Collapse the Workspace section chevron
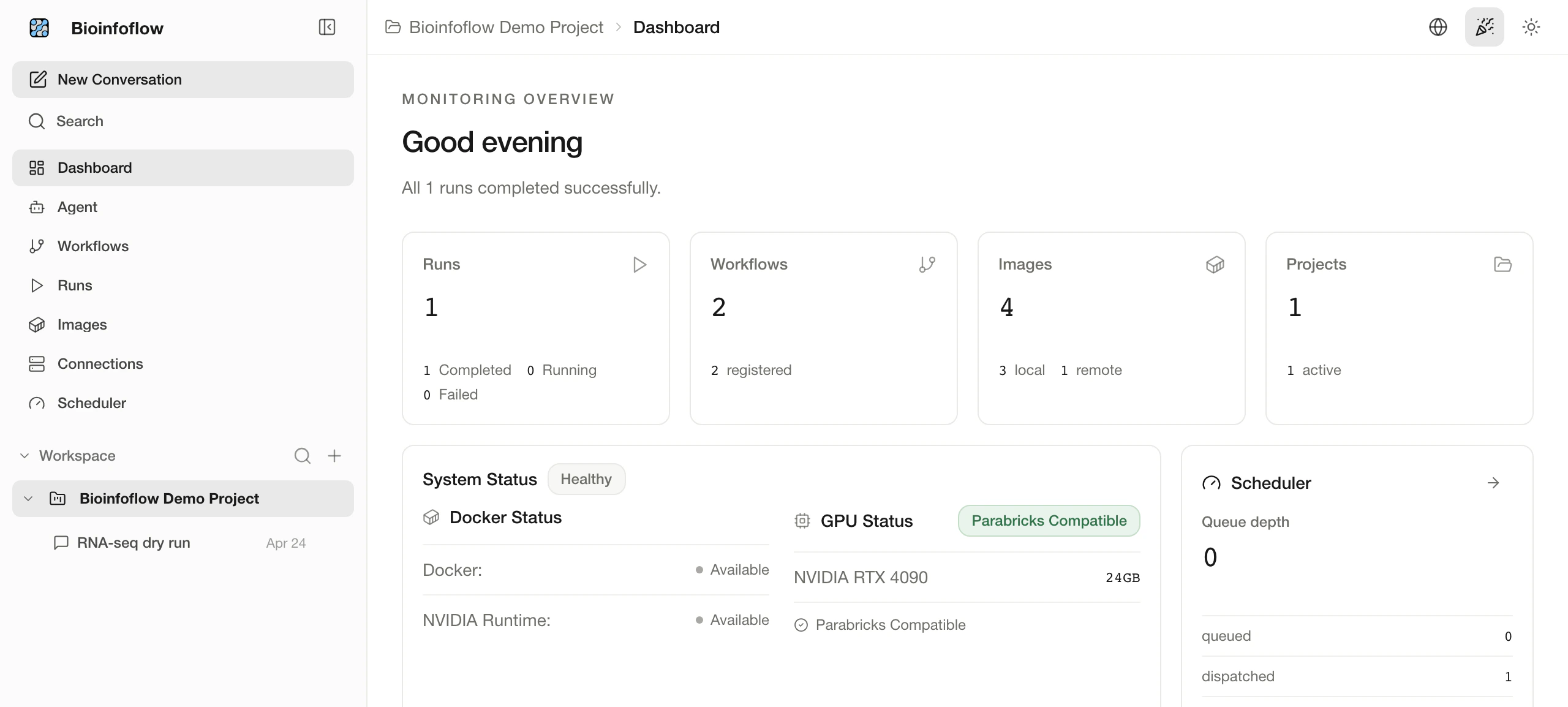1568x707 pixels. point(24,456)
